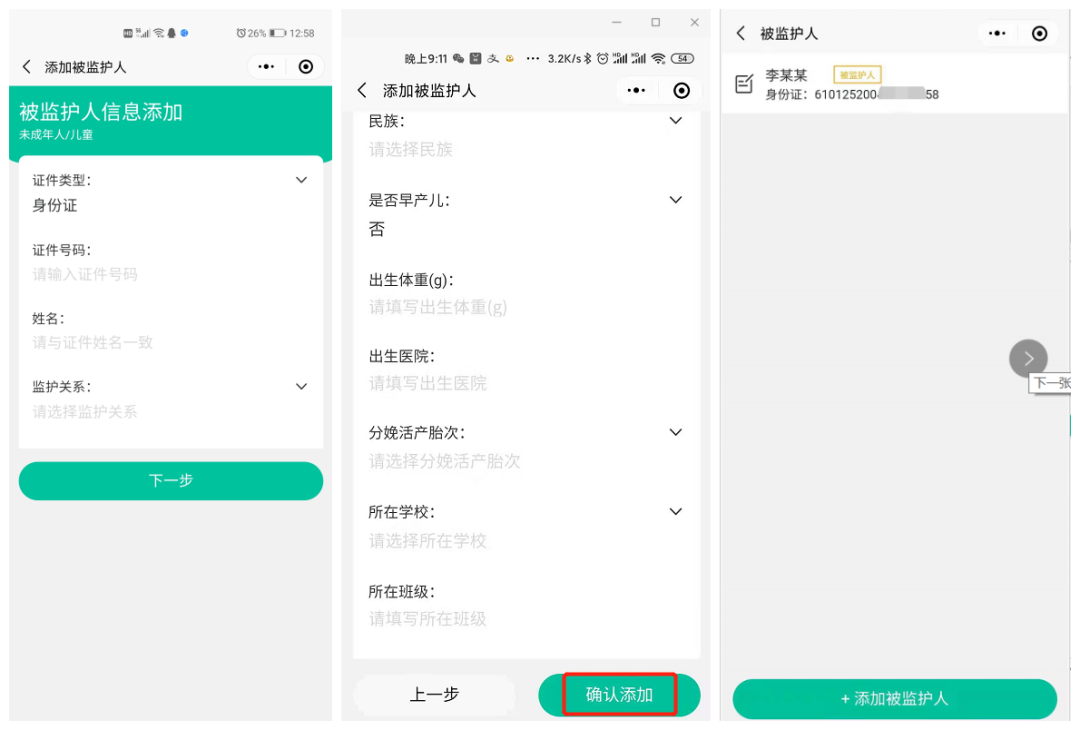Viewport: 1080px width, 730px height.
Task: Click the 上一步 button
Action: [x=434, y=695]
